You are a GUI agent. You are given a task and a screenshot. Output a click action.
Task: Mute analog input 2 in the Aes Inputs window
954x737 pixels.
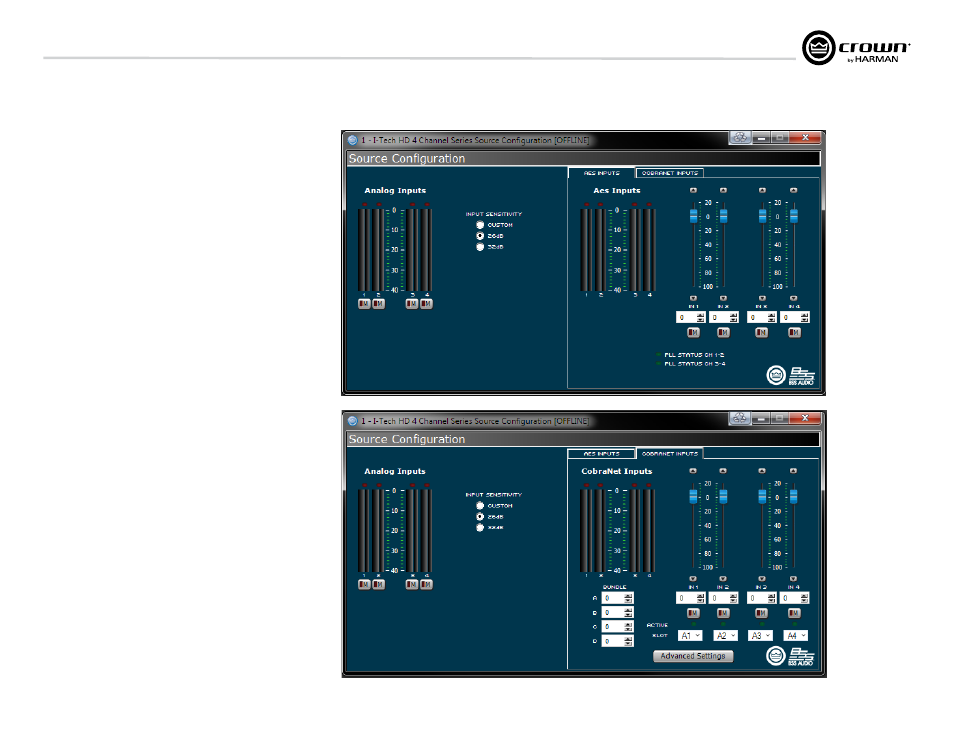coord(378,303)
